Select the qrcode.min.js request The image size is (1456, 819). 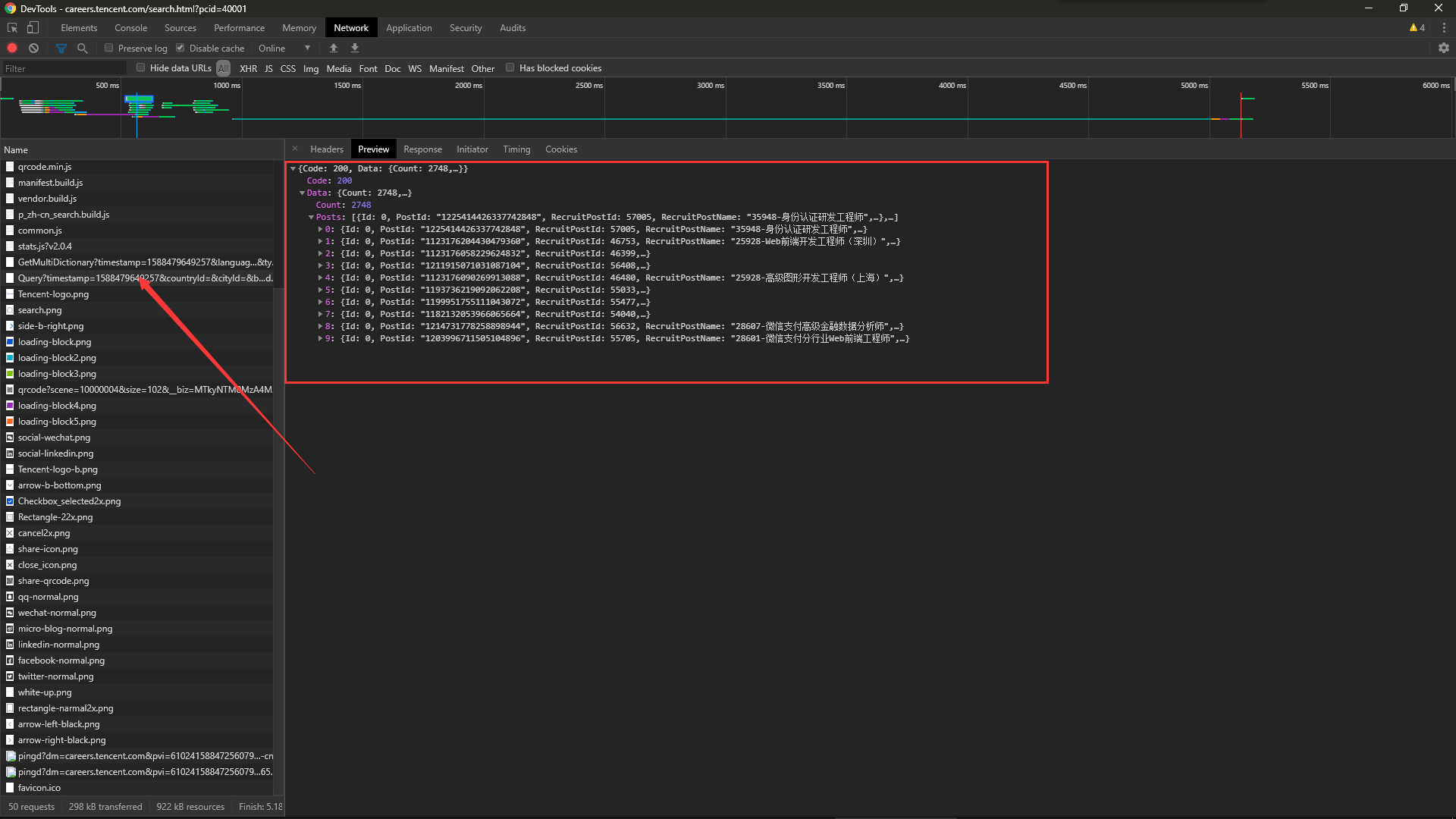45,167
